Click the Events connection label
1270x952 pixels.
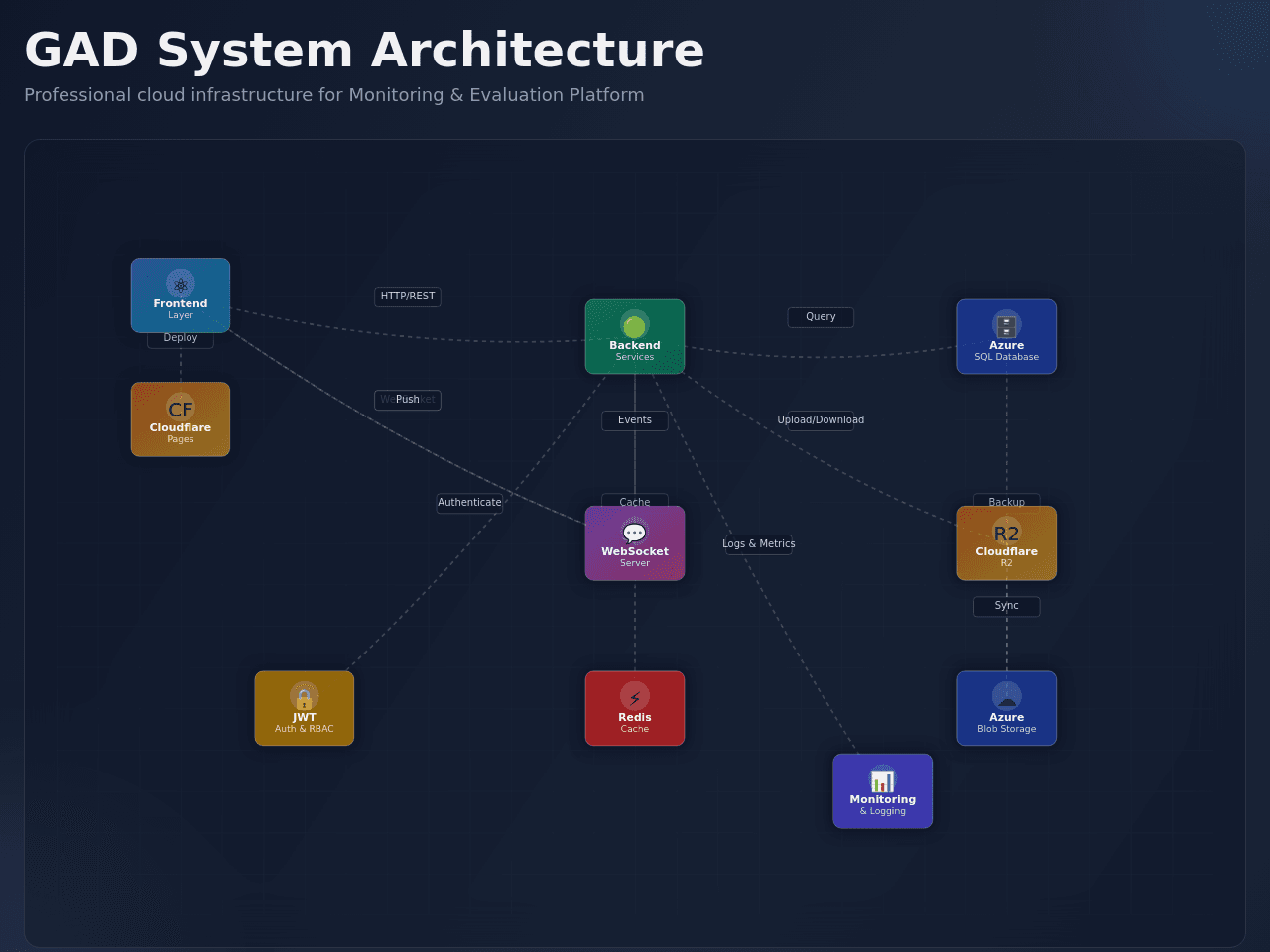point(635,420)
